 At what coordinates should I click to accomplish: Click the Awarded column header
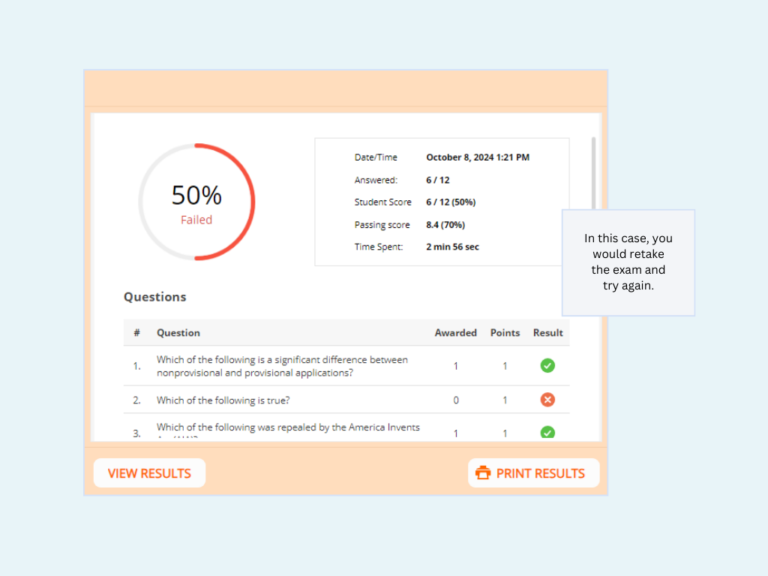click(x=455, y=333)
